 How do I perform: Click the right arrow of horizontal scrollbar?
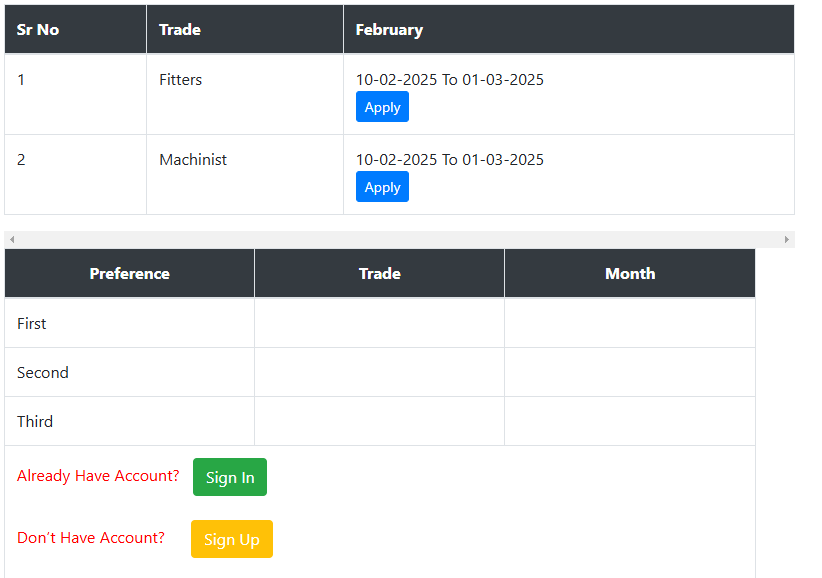tap(786, 239)
